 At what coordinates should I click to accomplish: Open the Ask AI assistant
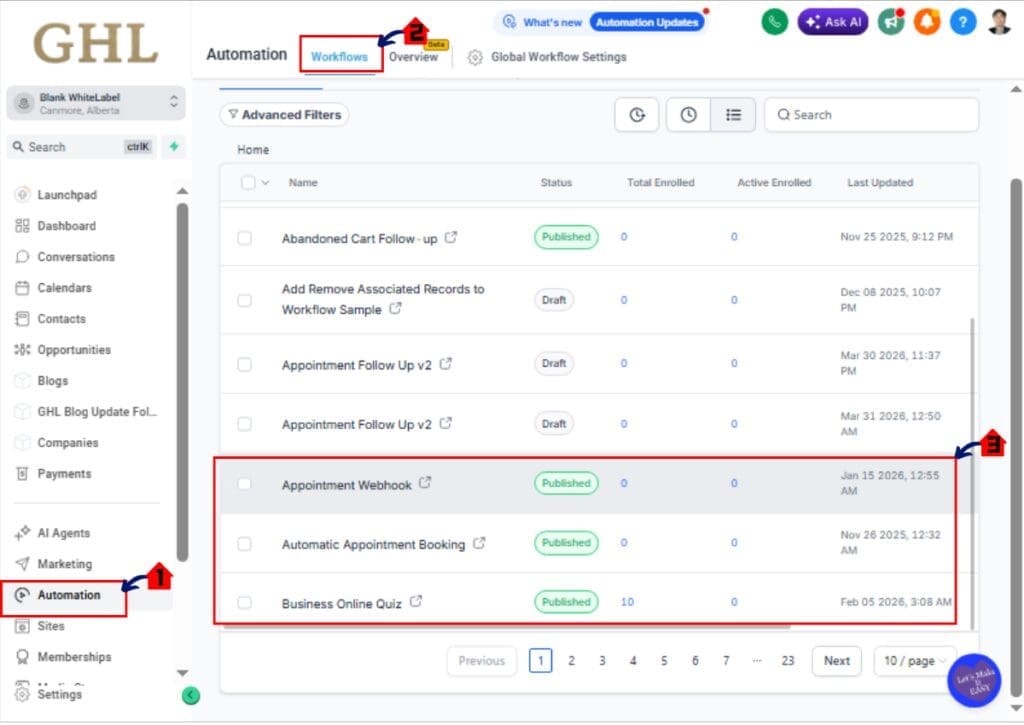coord(833,21)
